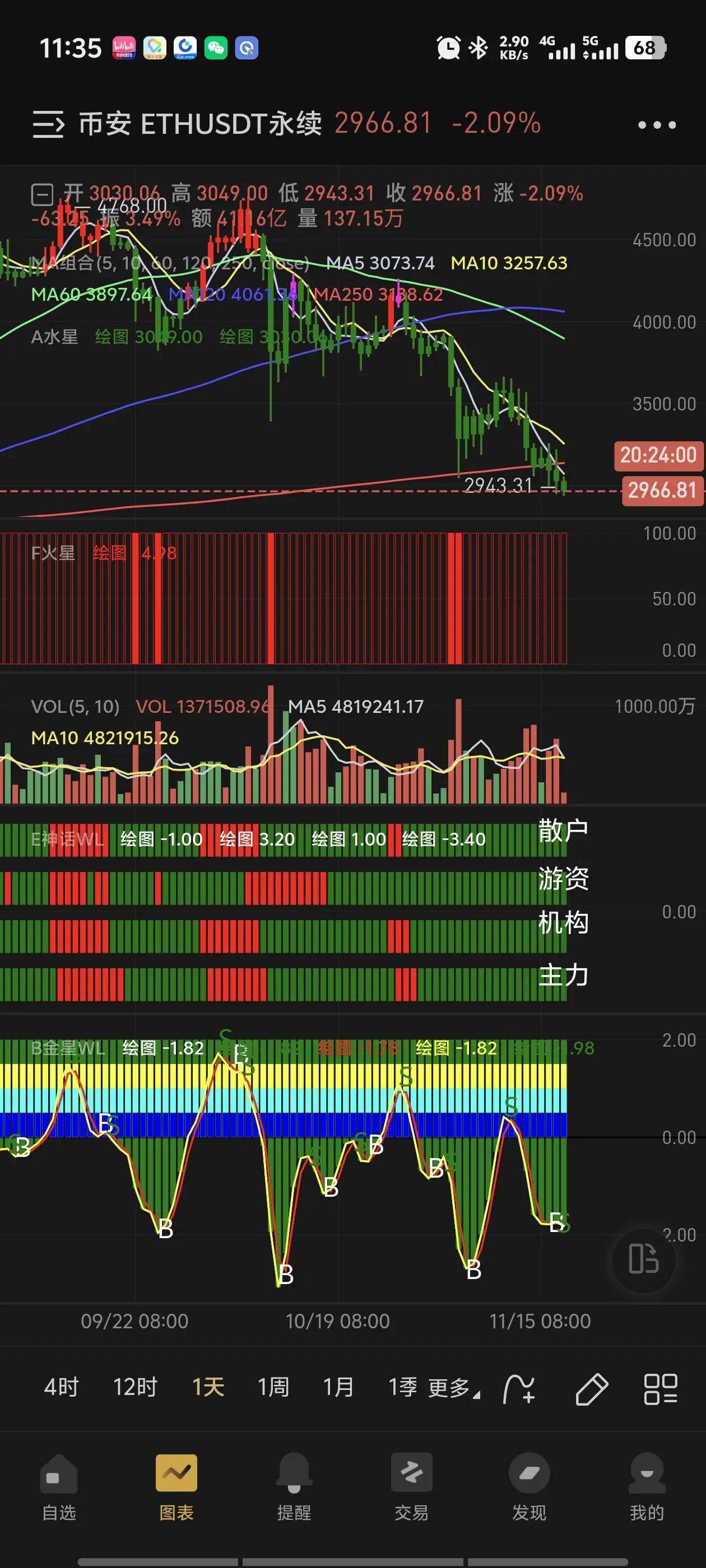Tap the Bluetooth status icon
Image resolution: width=706 pixels, height=1568 pixels.
click(478, 48)
